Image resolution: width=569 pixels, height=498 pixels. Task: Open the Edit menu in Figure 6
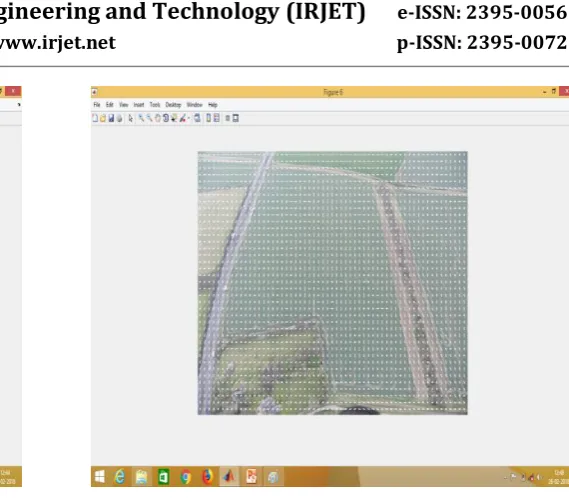[x=110, y=105]
